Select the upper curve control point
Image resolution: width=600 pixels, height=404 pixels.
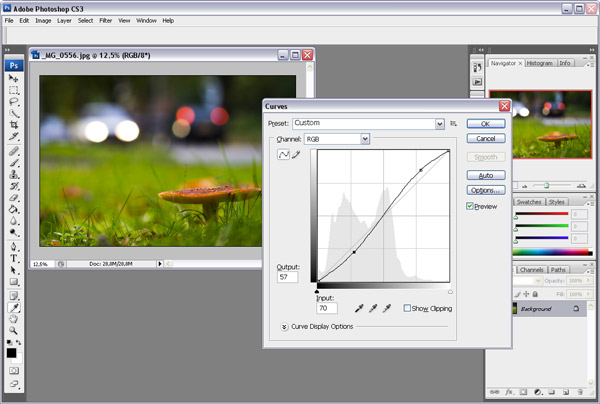[x=421, y=170]
